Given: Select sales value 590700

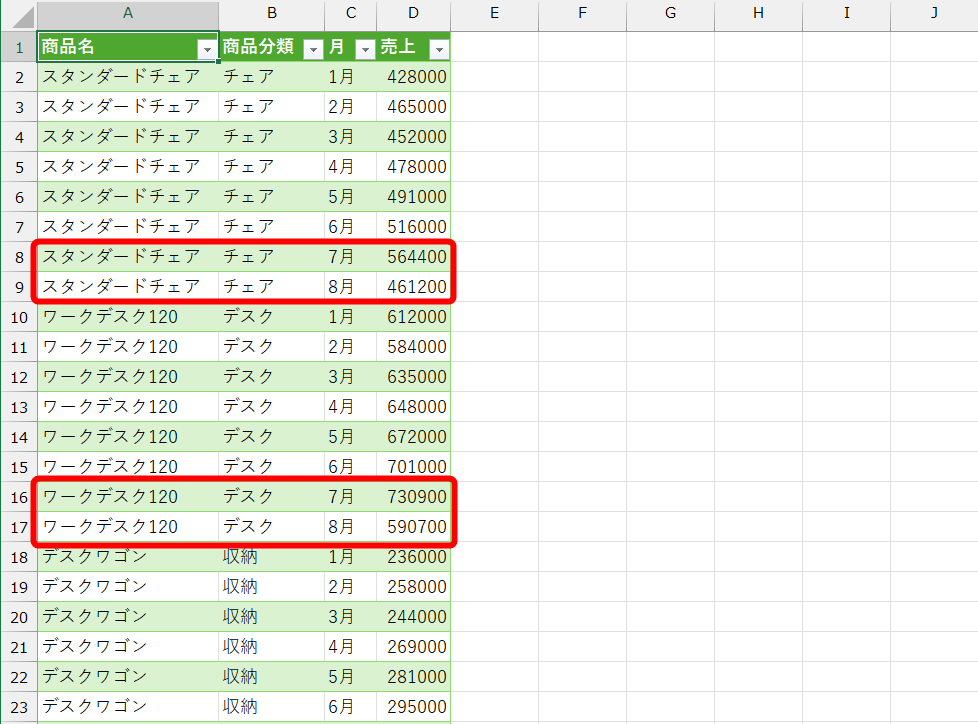Looking at the screenshot, I should point(414,527).
